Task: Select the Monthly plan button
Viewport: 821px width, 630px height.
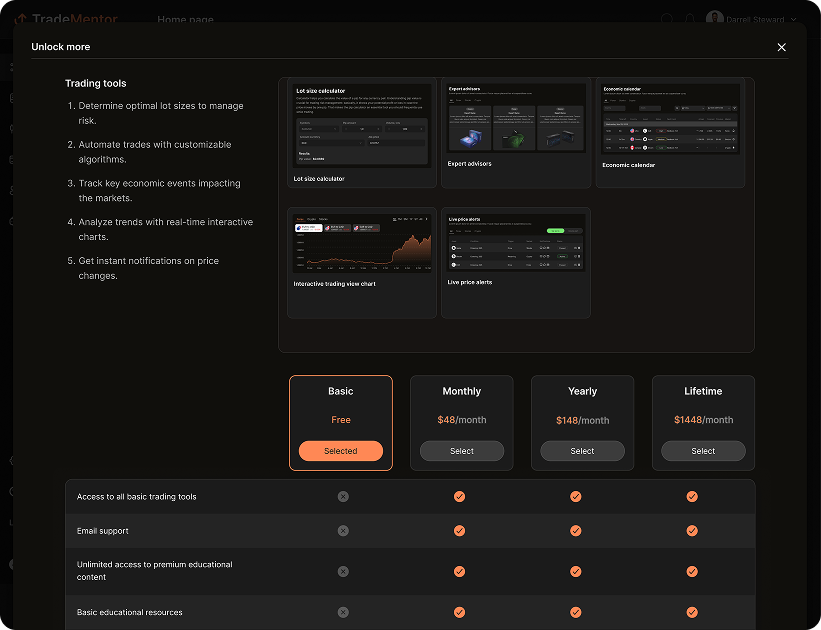Action: click(462, 451)
